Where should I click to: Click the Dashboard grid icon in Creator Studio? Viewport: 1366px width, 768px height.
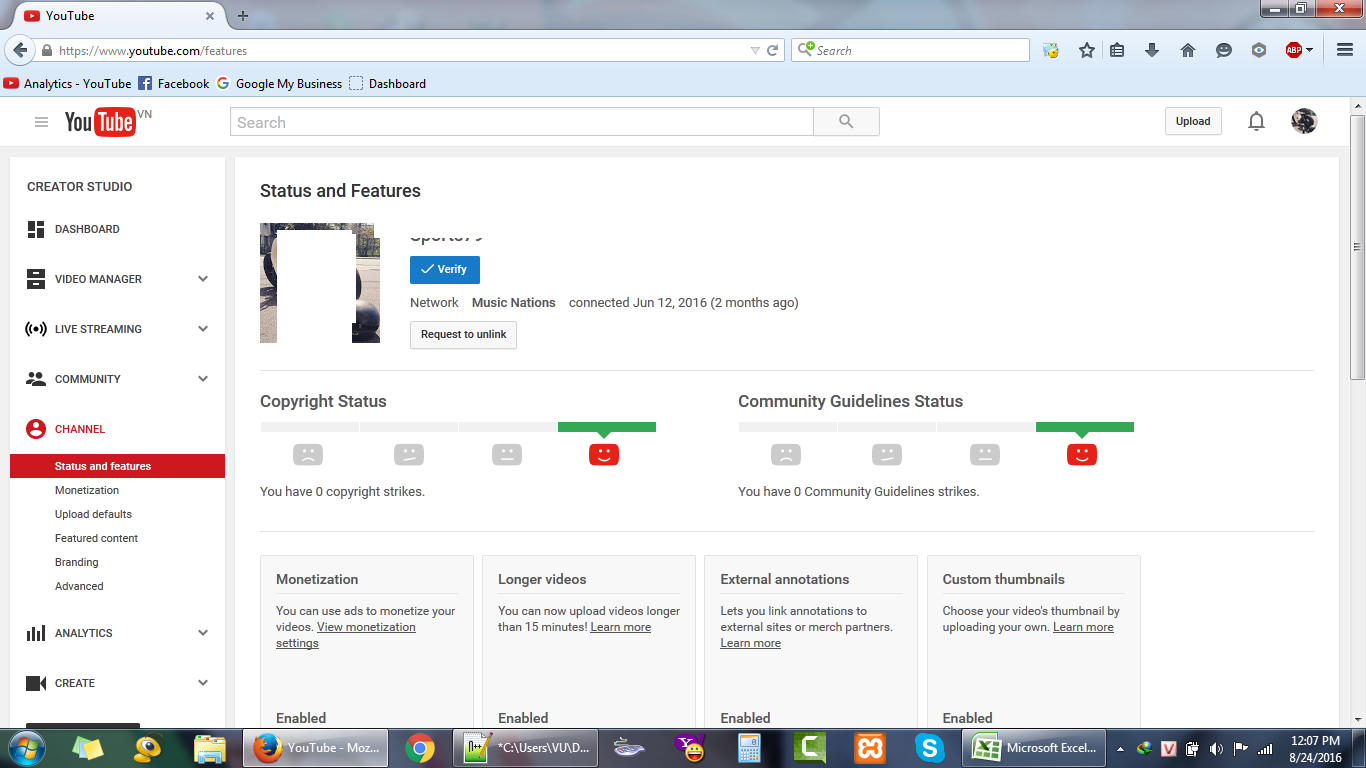point(36,229)
